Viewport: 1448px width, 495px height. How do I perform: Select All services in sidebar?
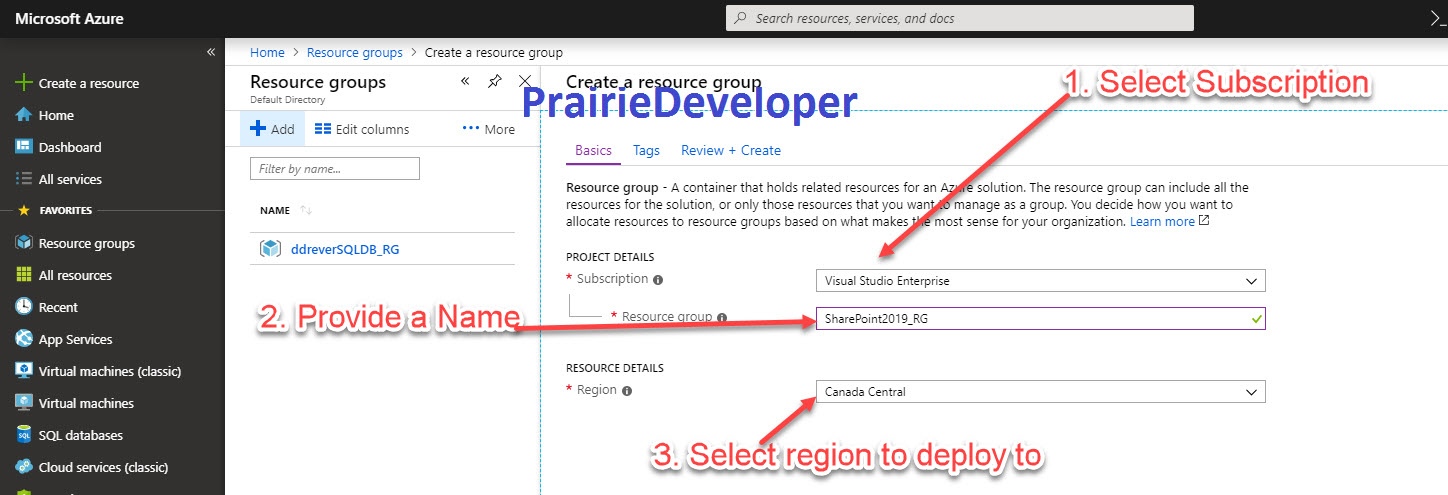click(70, 179)
